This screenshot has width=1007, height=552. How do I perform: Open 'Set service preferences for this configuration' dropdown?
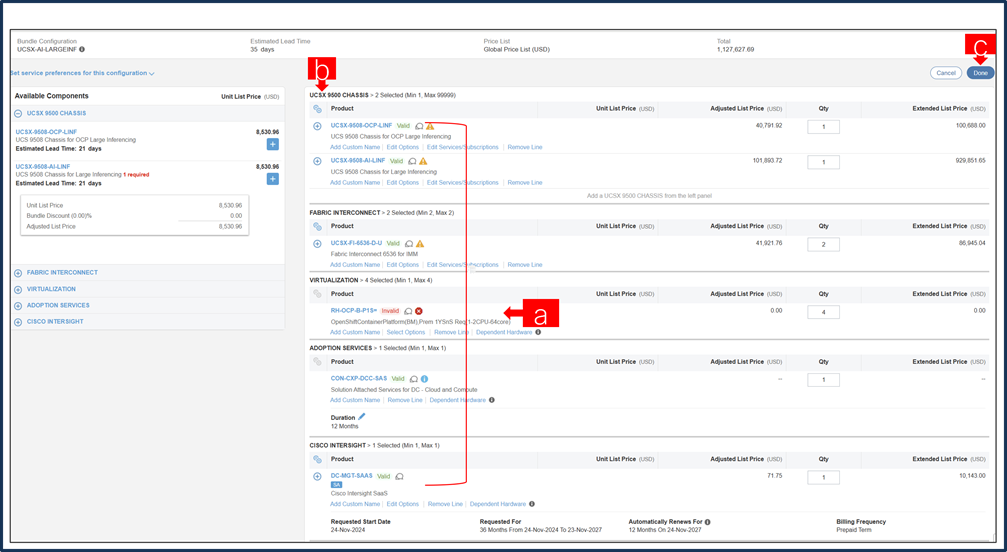82,73
